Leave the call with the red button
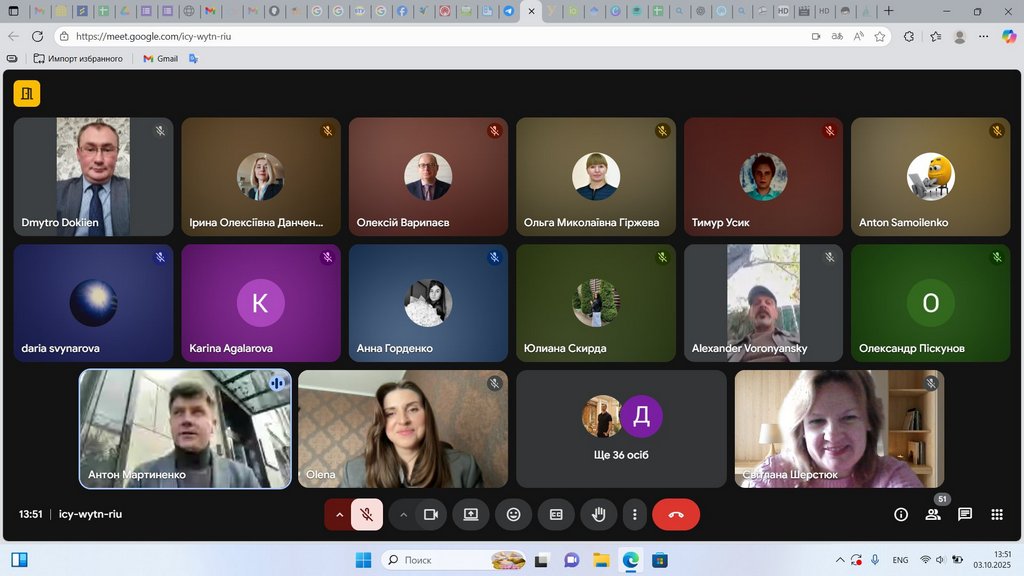The width and height of the screenshot is (1024, 576). [x=676, y=514]
